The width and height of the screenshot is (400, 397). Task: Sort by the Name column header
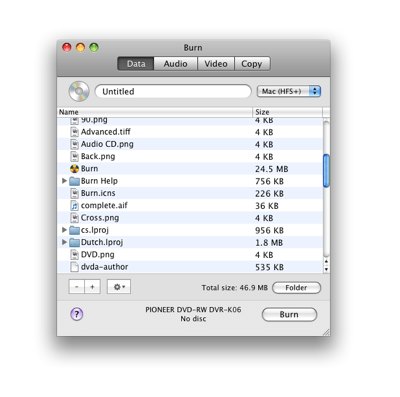click(x=155, y=112)
